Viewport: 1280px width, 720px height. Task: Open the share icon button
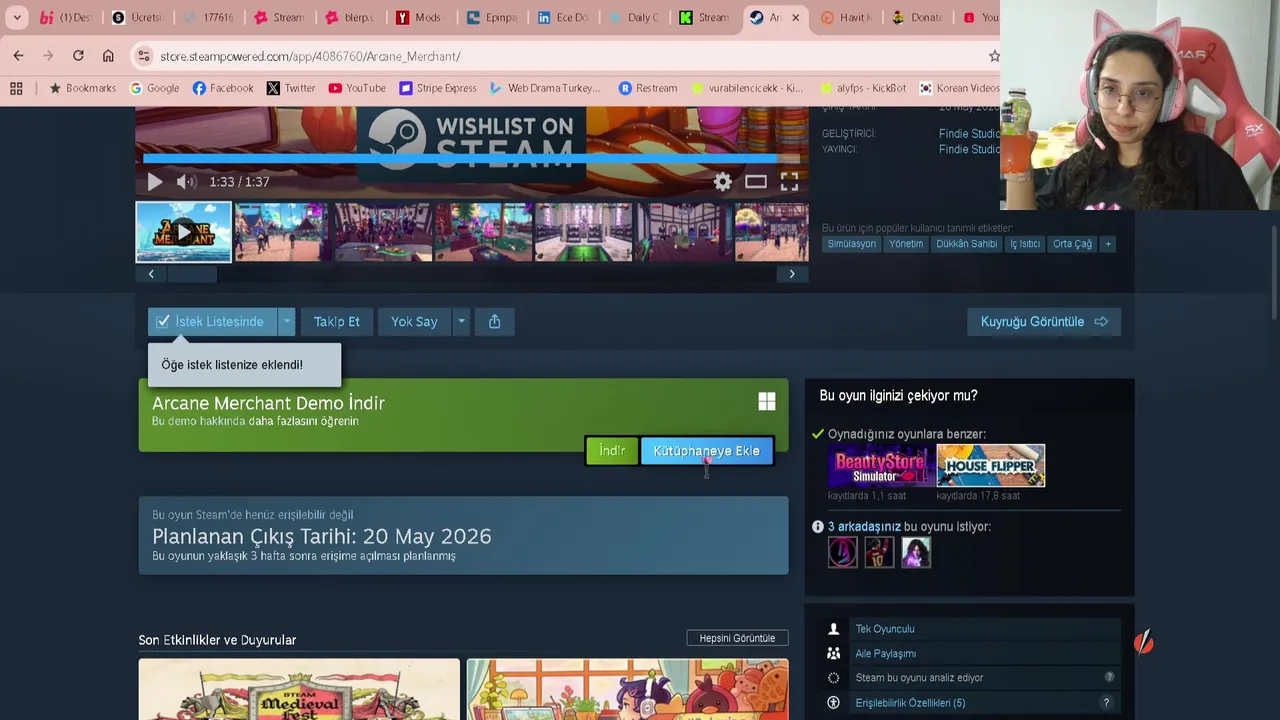tap(494, 322)
